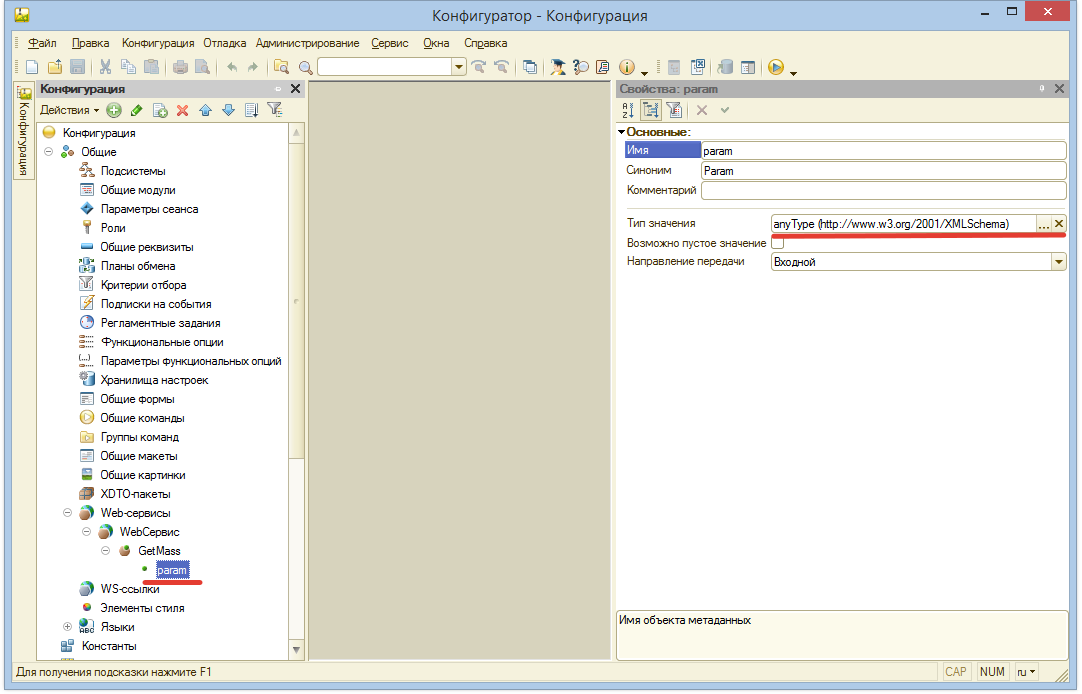The width and height of the screenshot is (1082, 694).
Task: Start debugging with yellow play icon
Action: tap(776, 68)
